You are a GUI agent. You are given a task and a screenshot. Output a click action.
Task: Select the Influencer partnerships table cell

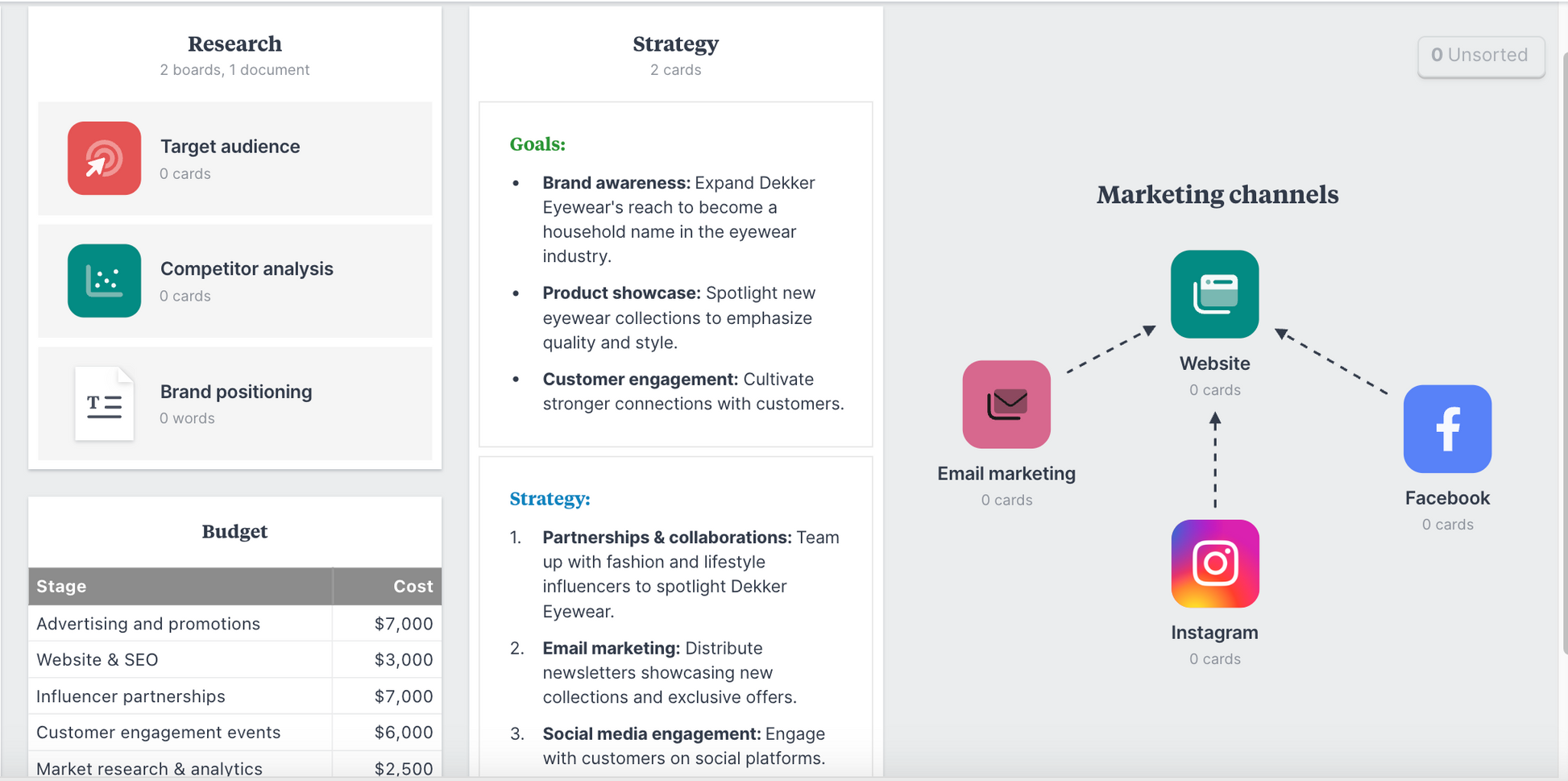[x=180, y=696]
